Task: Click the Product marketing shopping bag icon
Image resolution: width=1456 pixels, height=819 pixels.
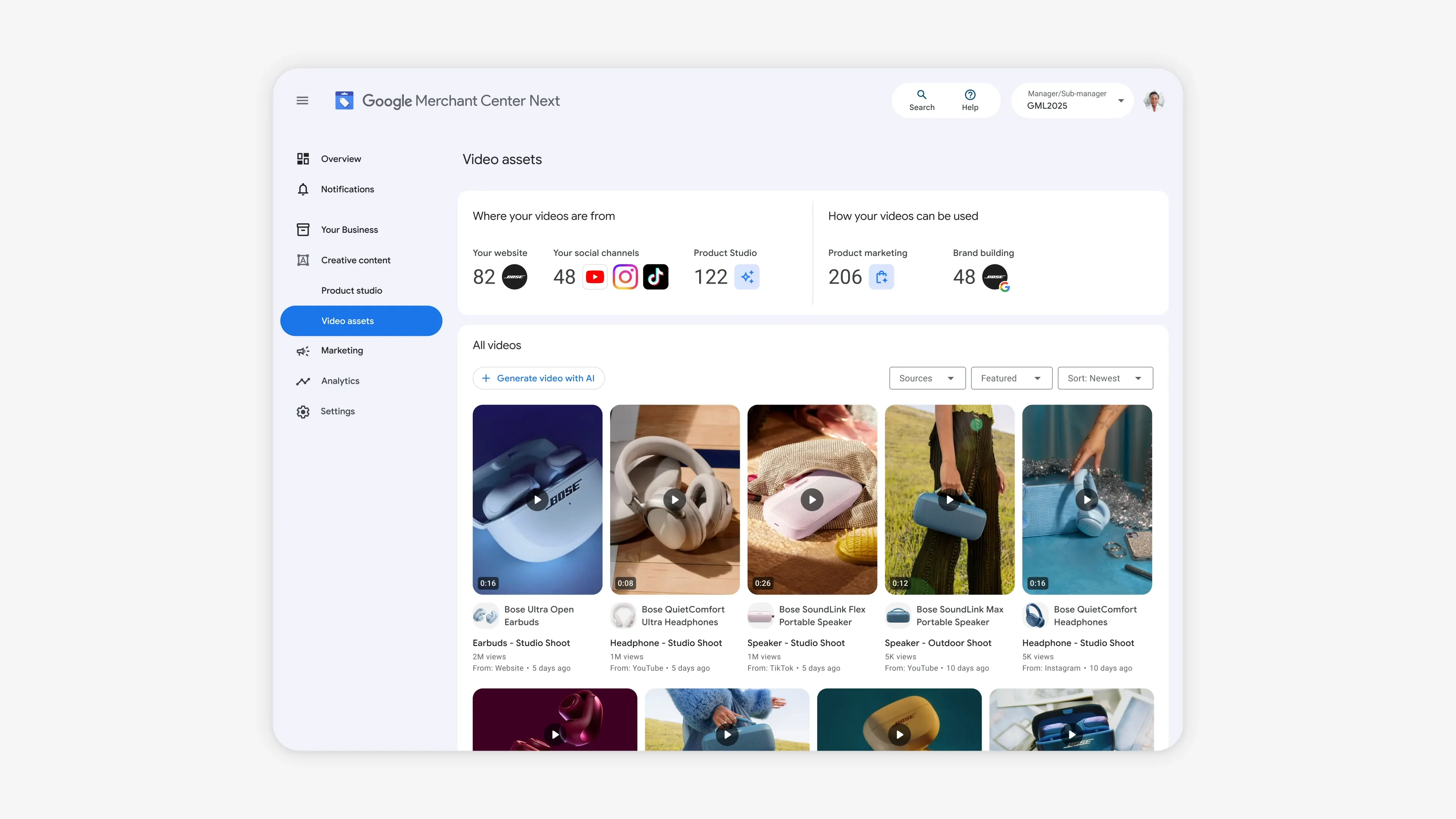Action: [x=881, y=277]
